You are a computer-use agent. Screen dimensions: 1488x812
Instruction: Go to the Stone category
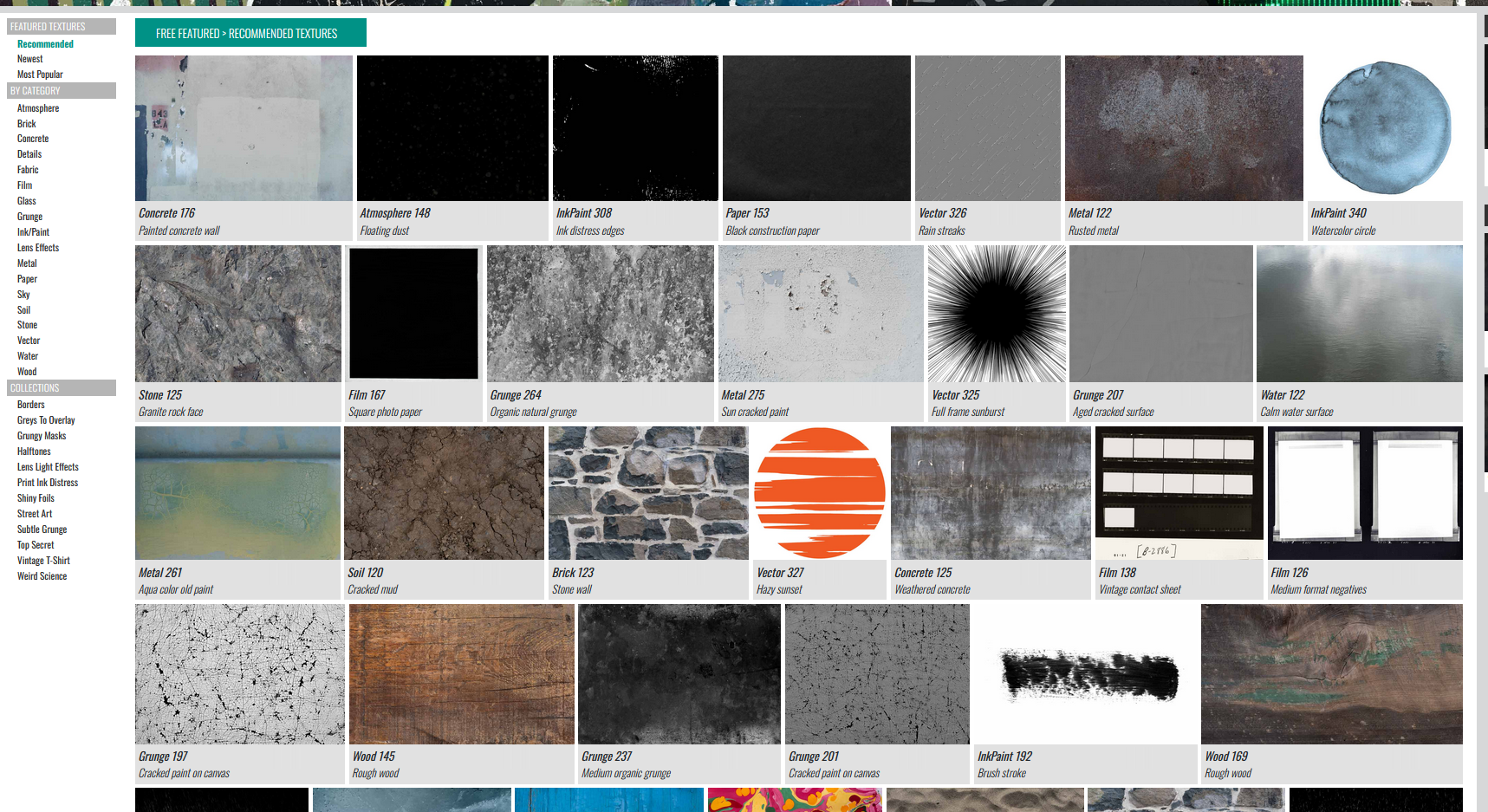click(x=27, y=325)
